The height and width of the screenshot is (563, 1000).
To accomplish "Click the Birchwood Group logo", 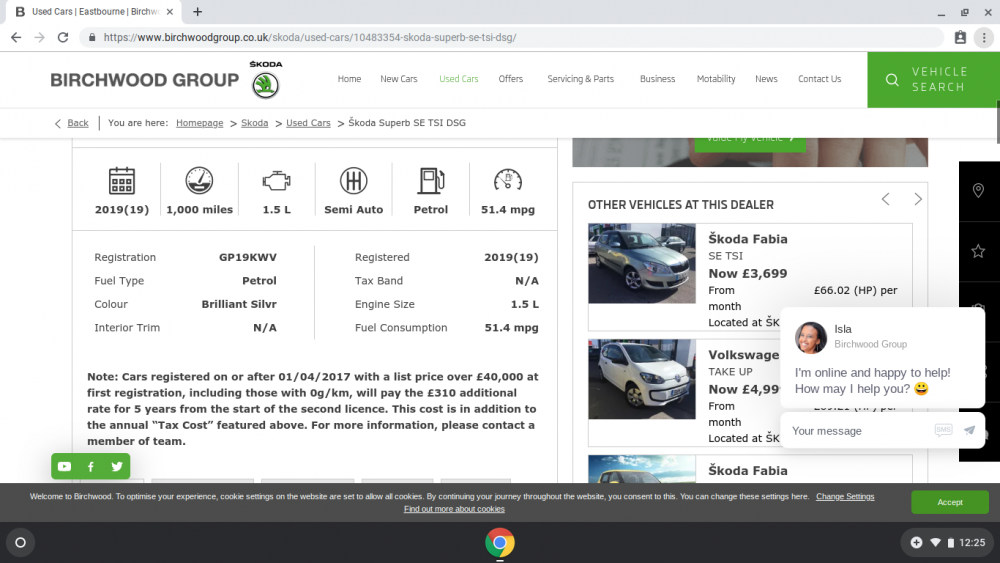I will 145,80.
